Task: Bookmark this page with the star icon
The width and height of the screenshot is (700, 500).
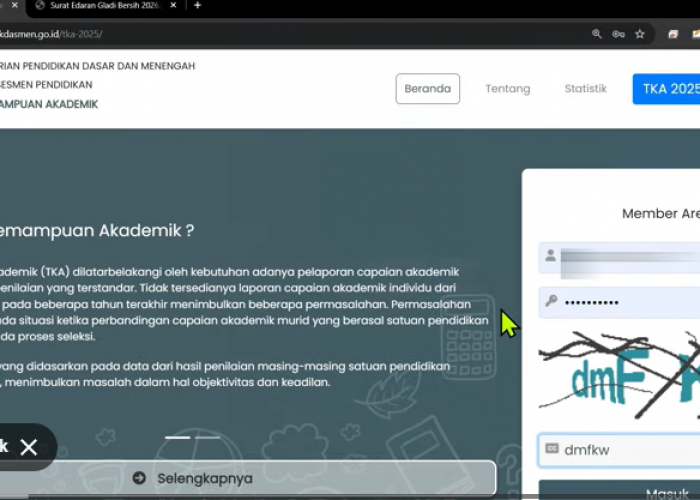Action: (x=640, y=34)
